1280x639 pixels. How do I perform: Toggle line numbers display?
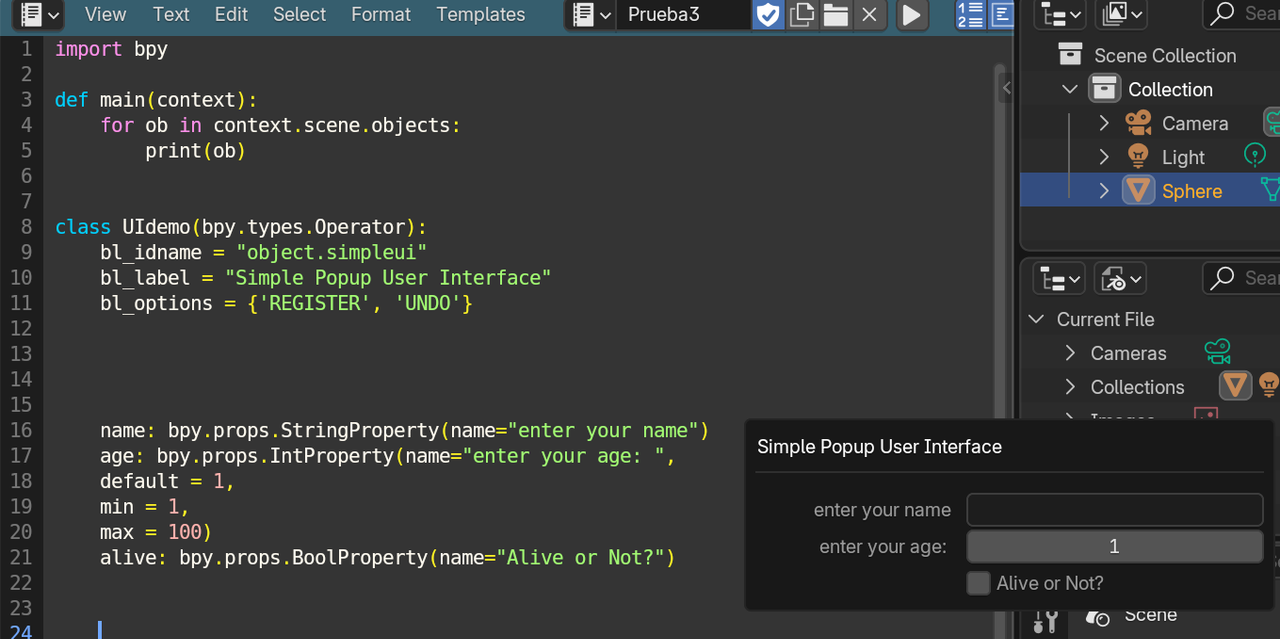(970, 14)
